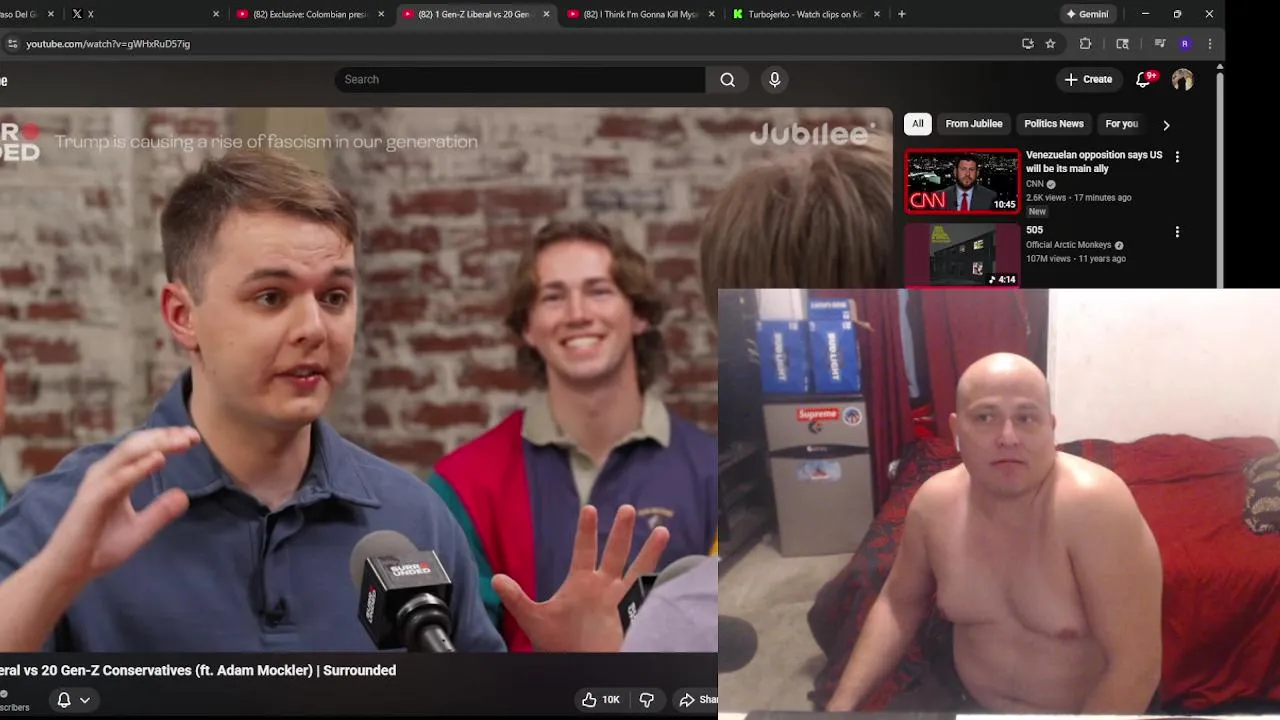1280x720 pixels.
Task: Click the address bar URL youtube.com/watch
Action: coord(108,44)
